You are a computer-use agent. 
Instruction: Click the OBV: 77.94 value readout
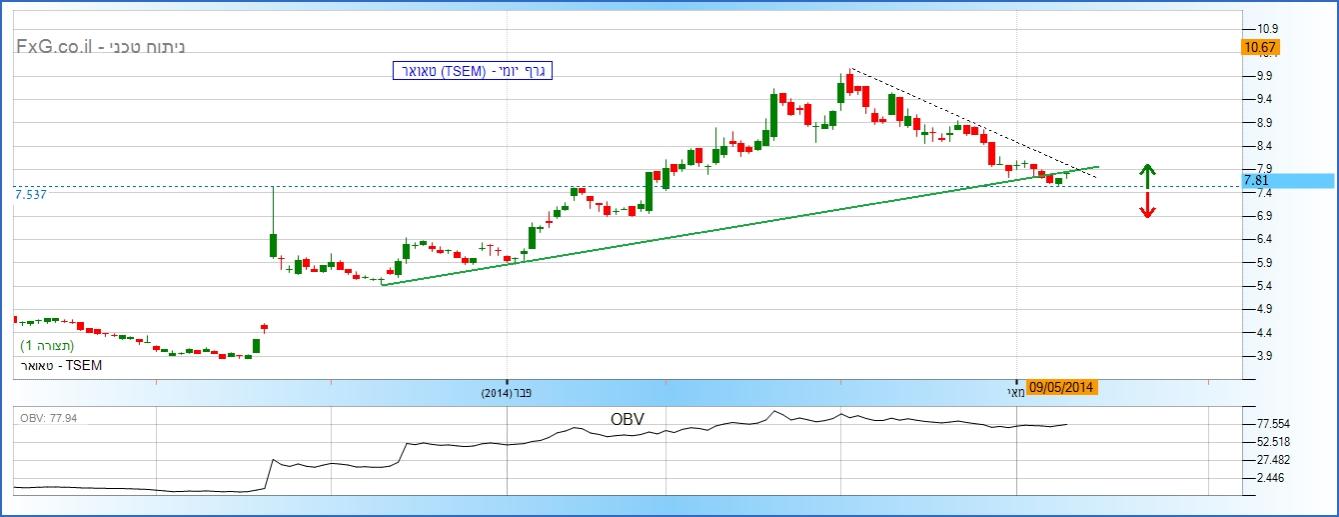50,417
